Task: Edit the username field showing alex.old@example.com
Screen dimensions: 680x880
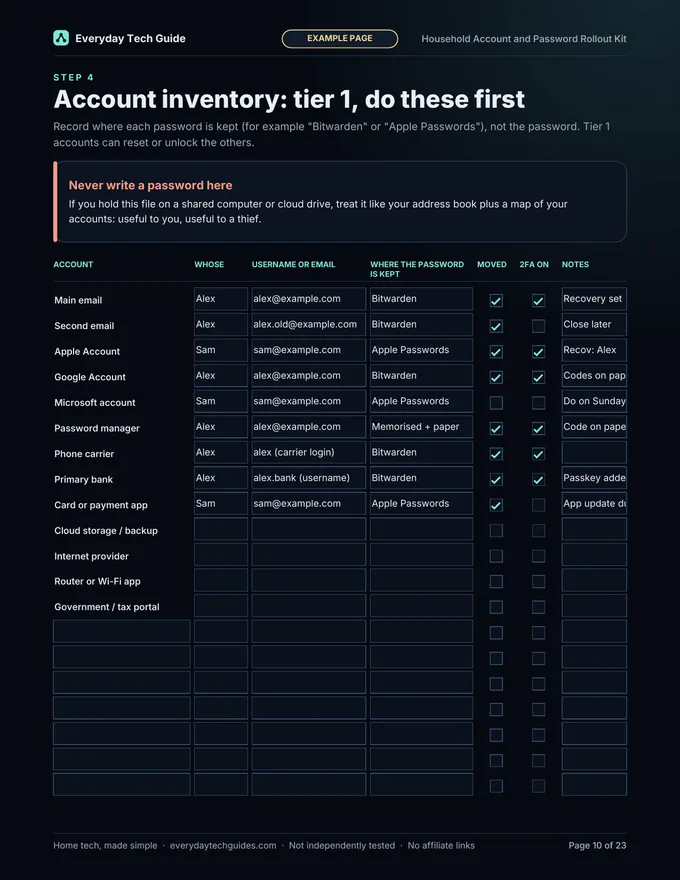Action: (309, 324)
